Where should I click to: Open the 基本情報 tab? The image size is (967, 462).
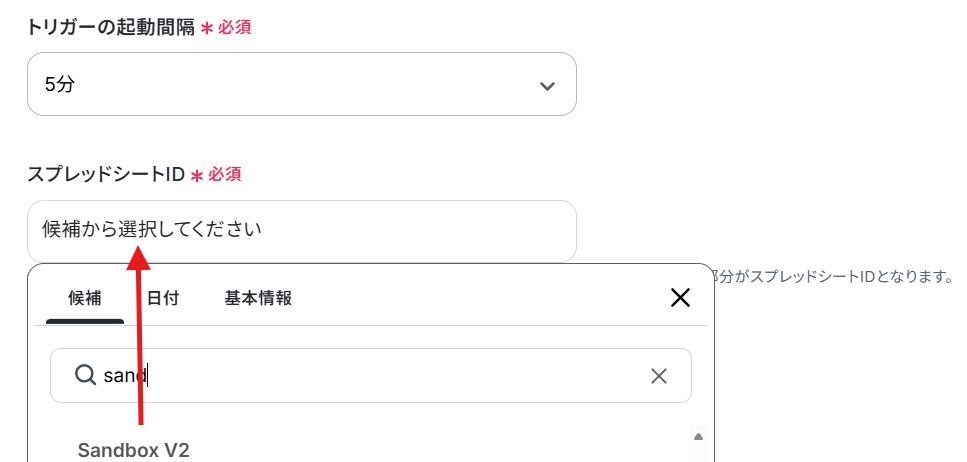(258, 299)
